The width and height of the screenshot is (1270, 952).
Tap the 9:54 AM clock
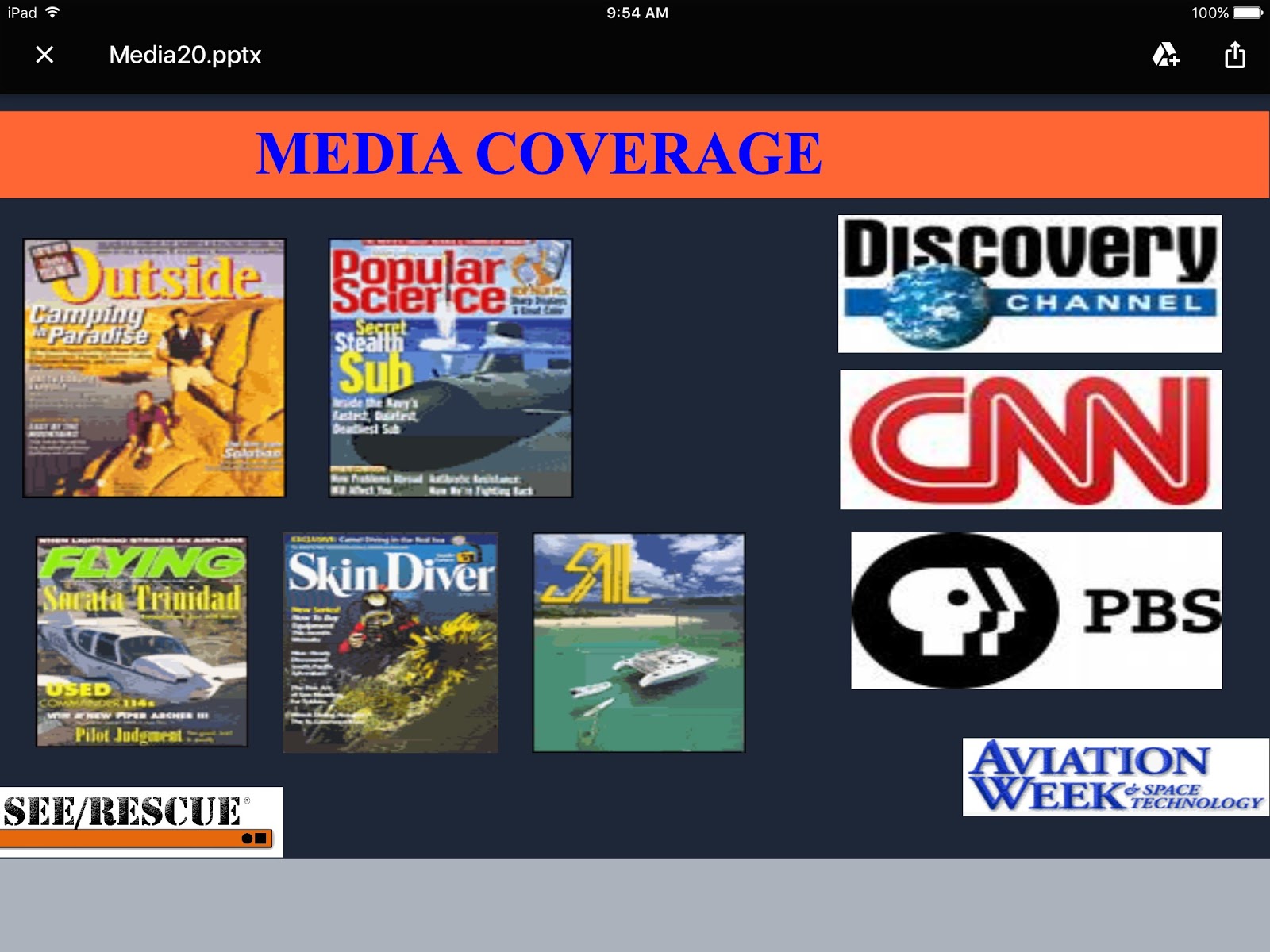click(x=637, y=13)
